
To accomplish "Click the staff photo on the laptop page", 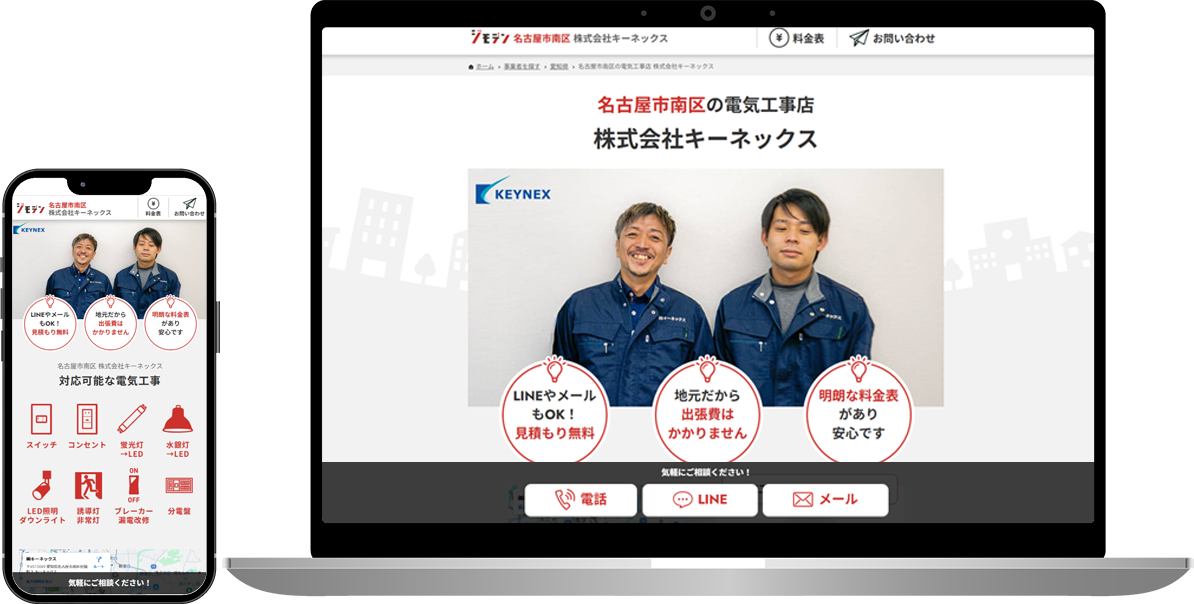I will pos(705,287).
